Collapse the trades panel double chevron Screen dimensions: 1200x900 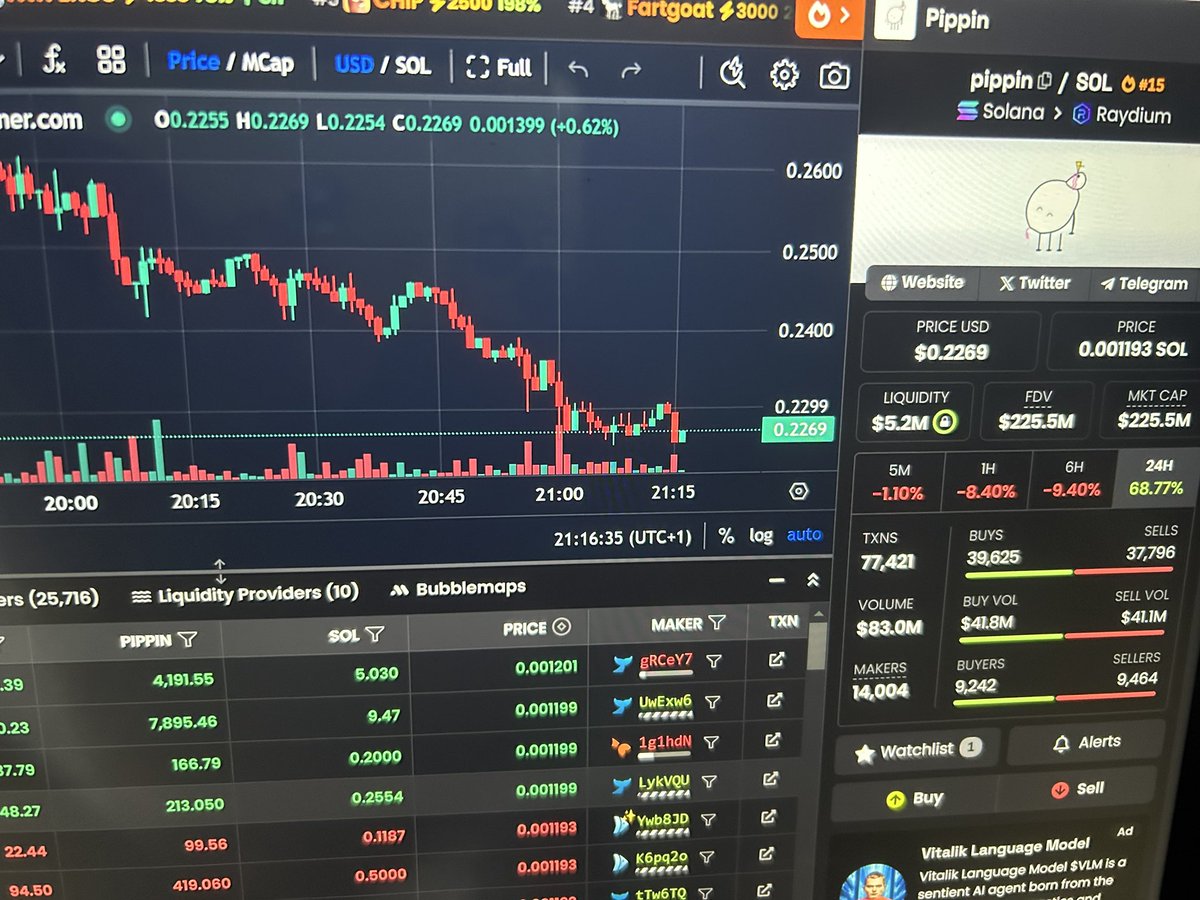tap(813, 580)
